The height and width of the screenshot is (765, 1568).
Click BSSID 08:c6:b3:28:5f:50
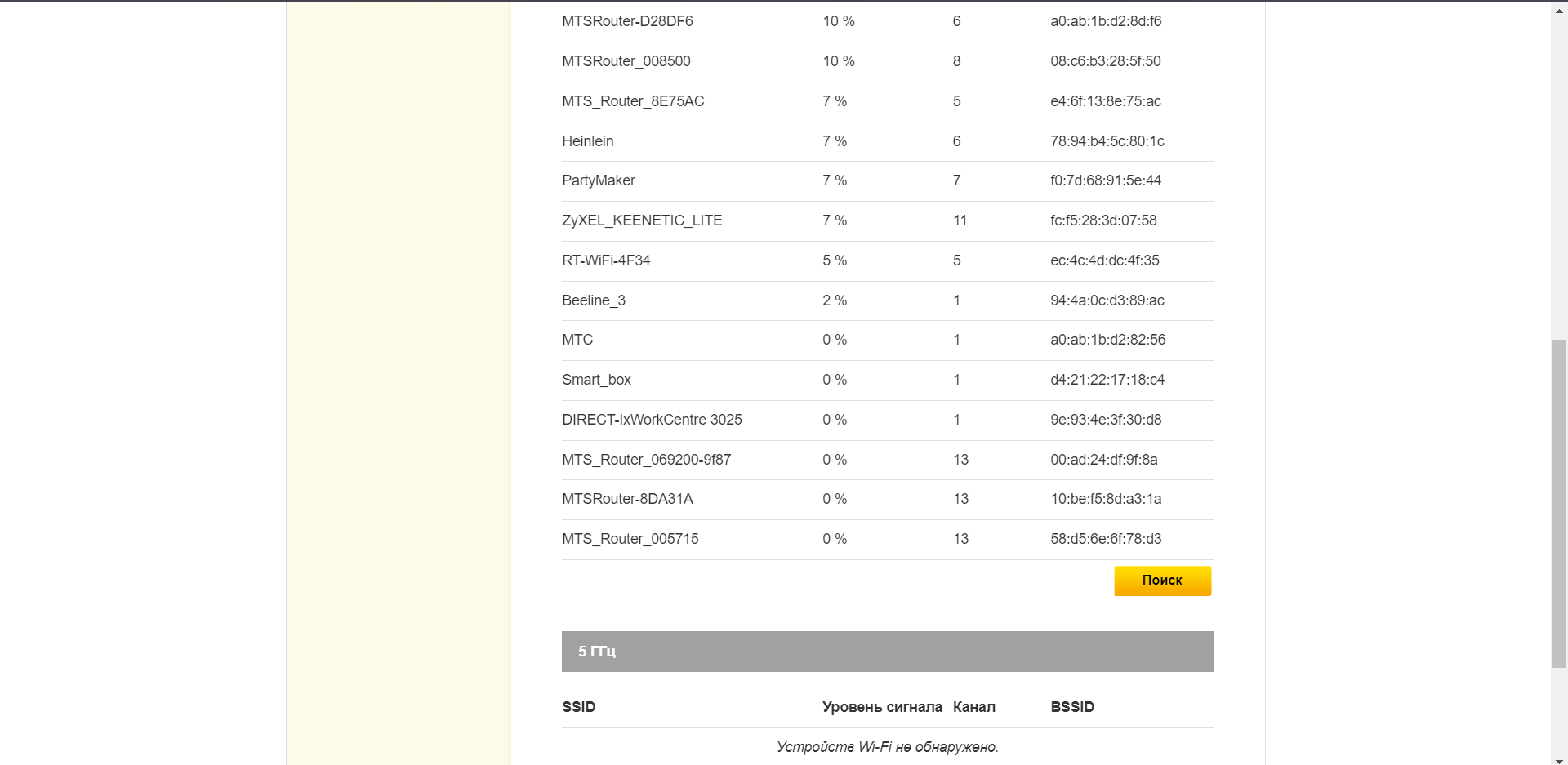[x=1106, y=61]
